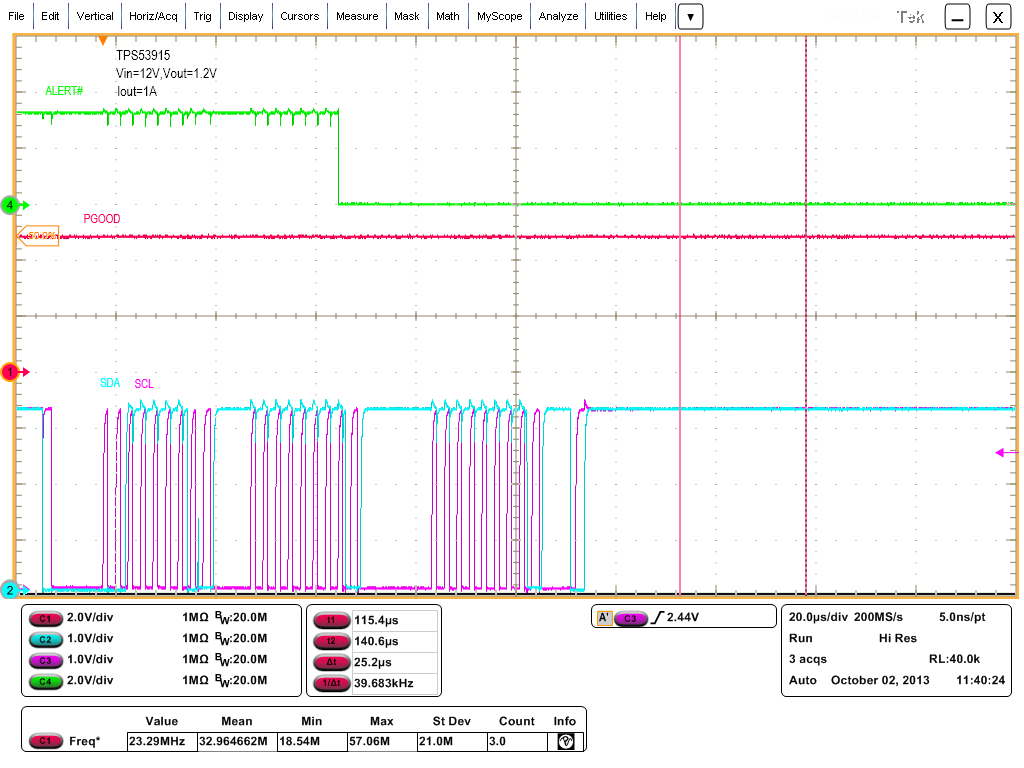Open the Measure menu
1024x768 pixels.
[x=357, y=16]
